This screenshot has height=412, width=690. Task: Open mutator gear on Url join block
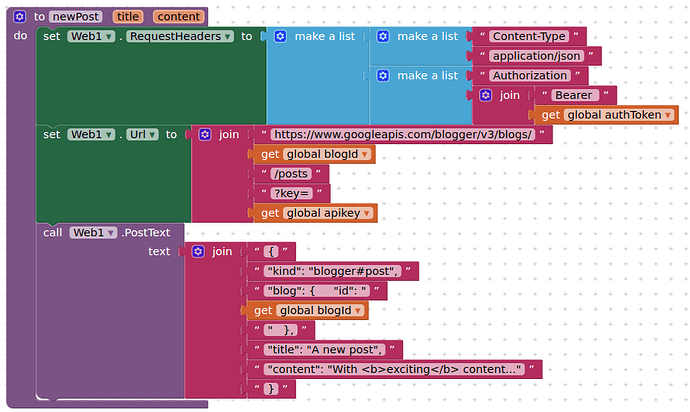tap(205, 134)
